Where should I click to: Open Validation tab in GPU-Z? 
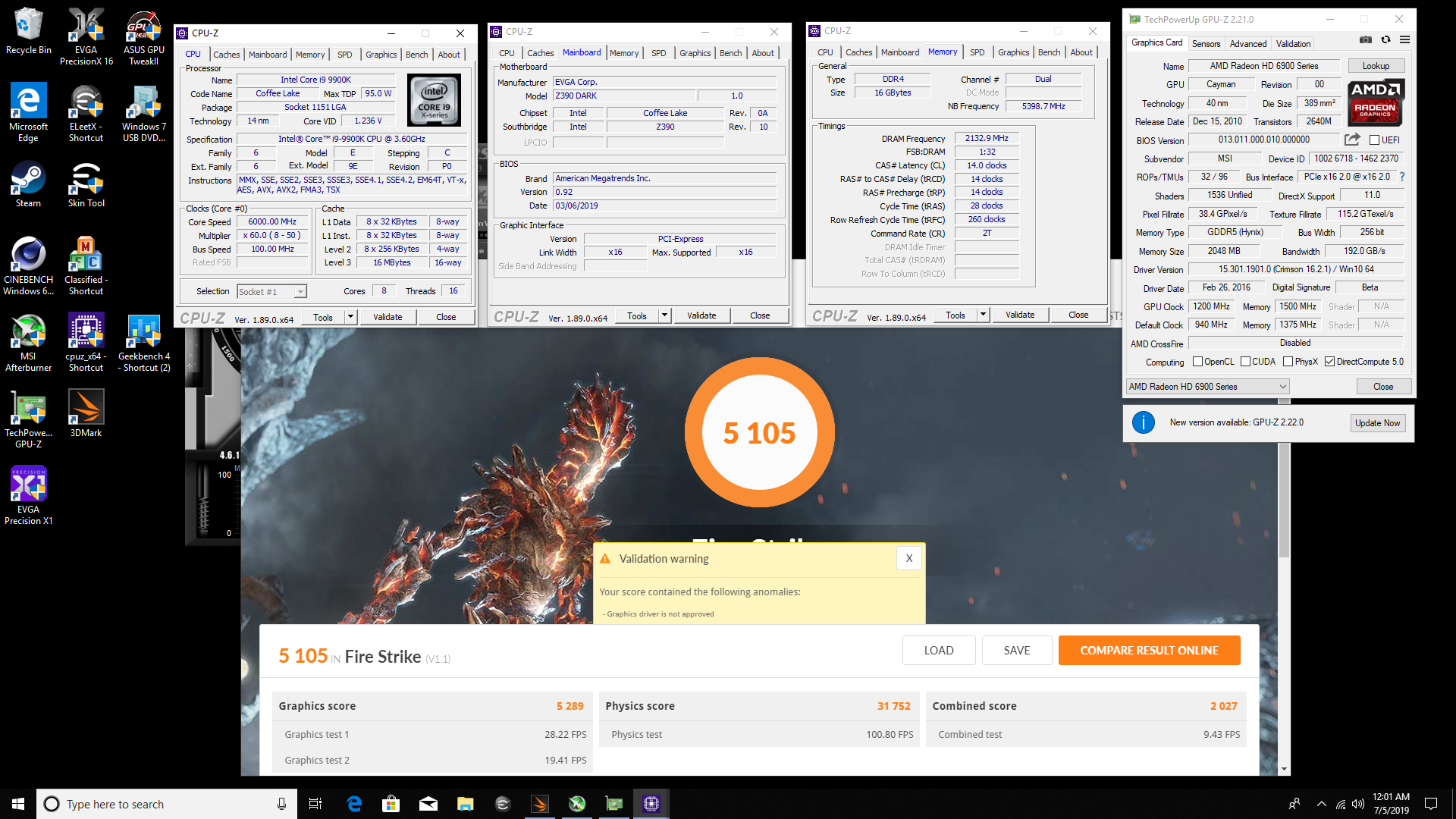(x=1293, y=44)
